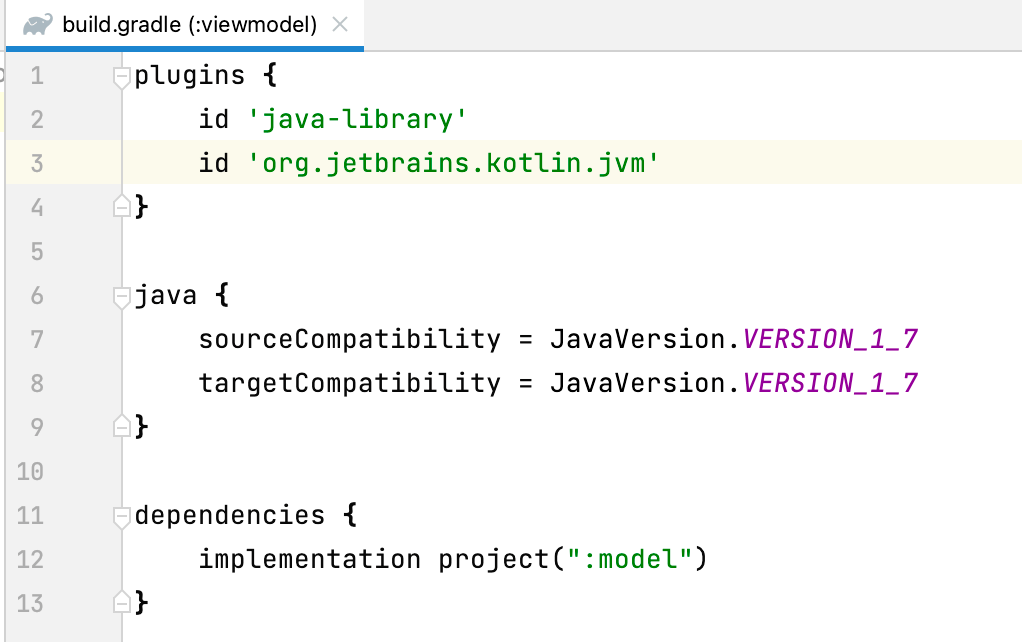1022x642 pixels.
Task: Collapse the java block fold marker
Action: tap(122, 296)
